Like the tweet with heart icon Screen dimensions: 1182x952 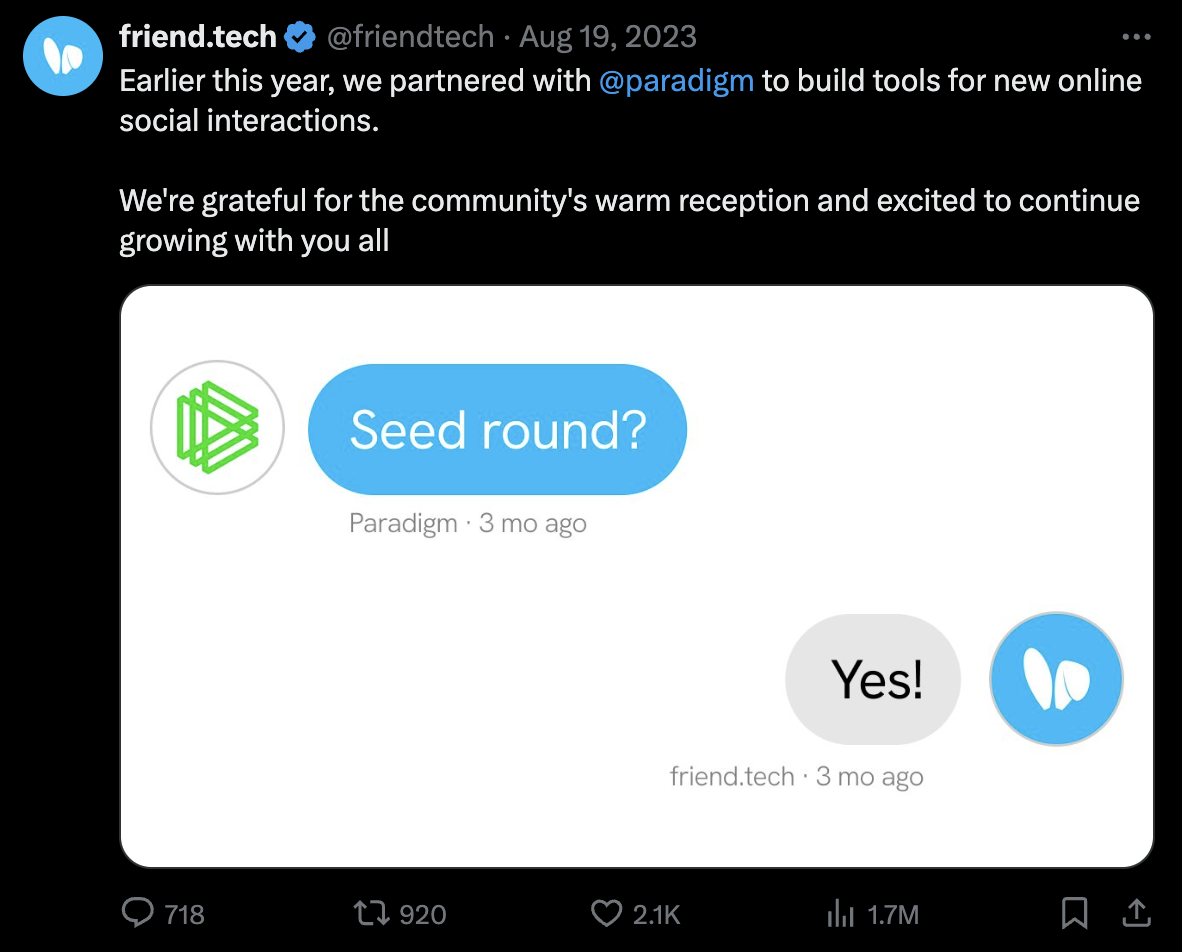pos(606,912)
